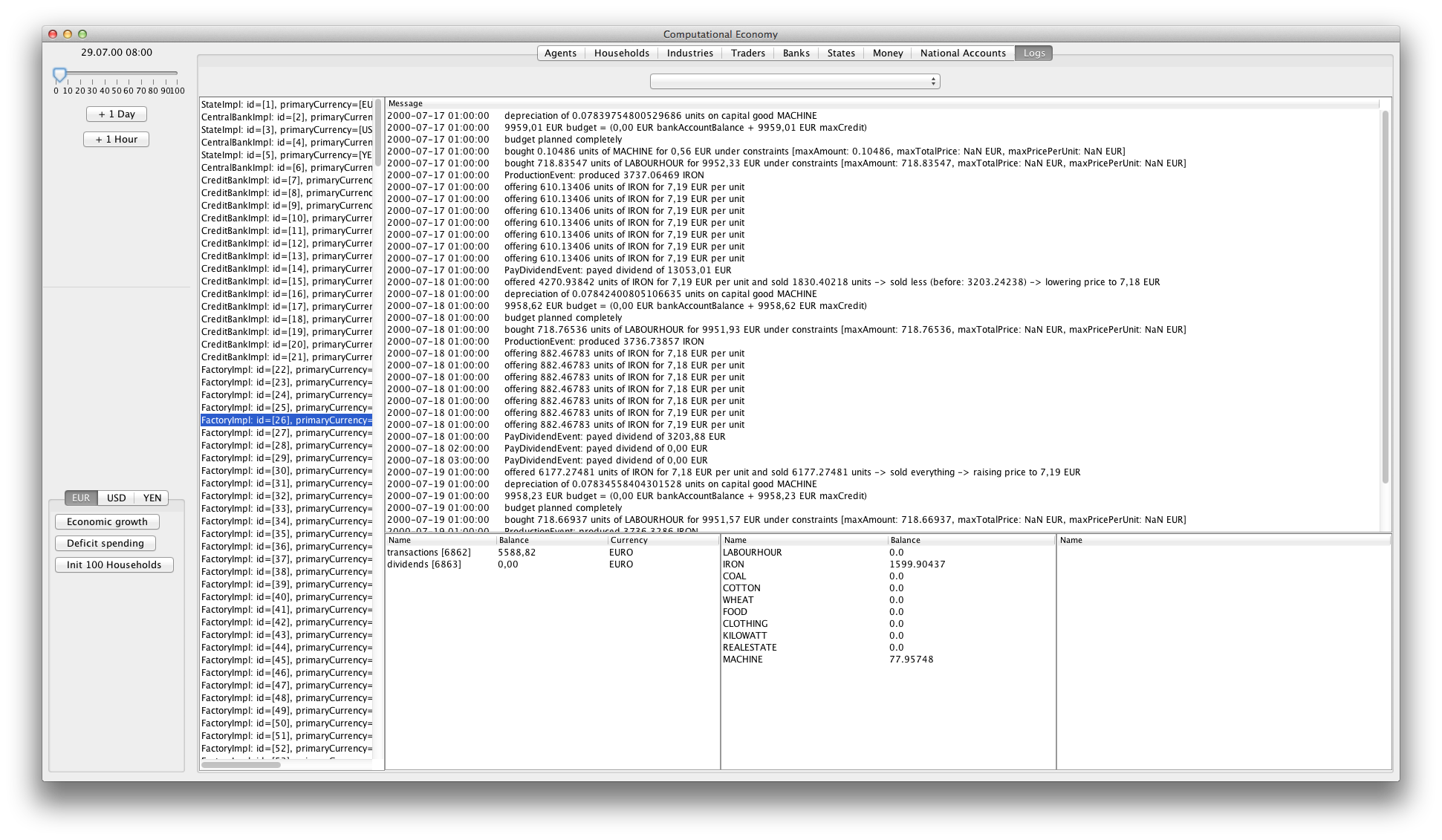Open the log filter dropdown
Screen dimensions: 1442x840
click(794, 82)
